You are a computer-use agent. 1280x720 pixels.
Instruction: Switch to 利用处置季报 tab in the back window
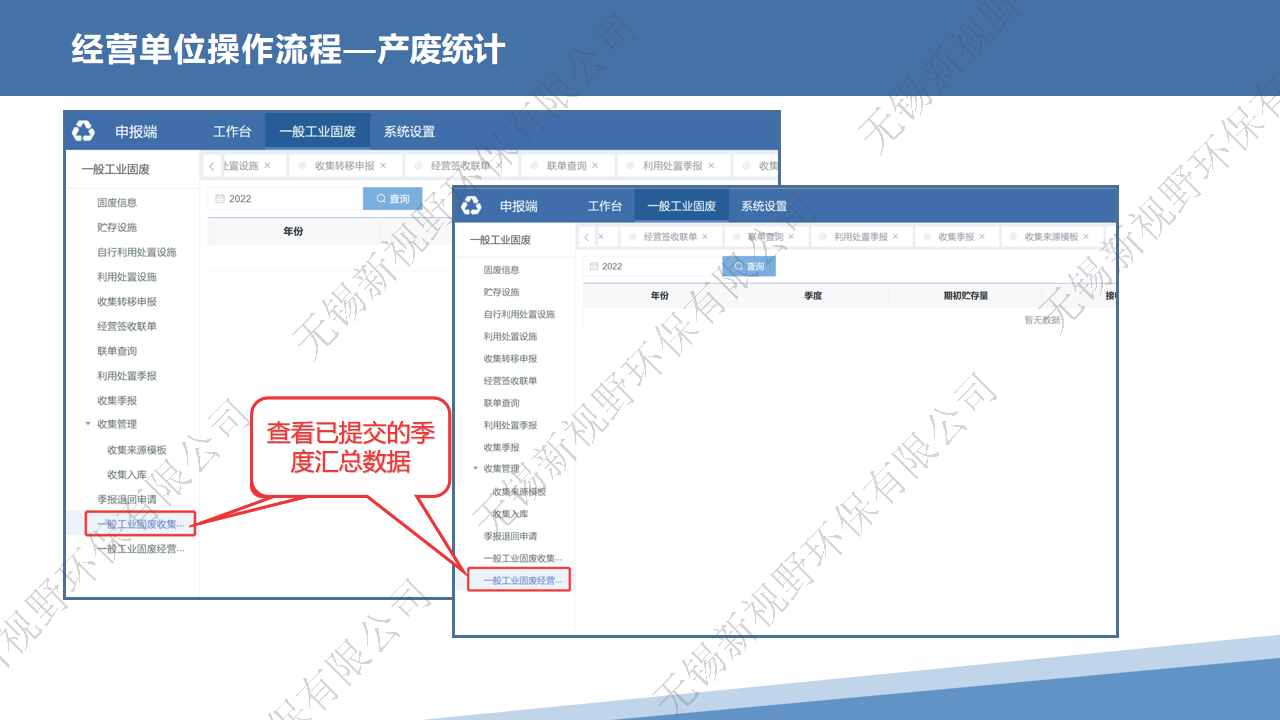click(672, 166)
